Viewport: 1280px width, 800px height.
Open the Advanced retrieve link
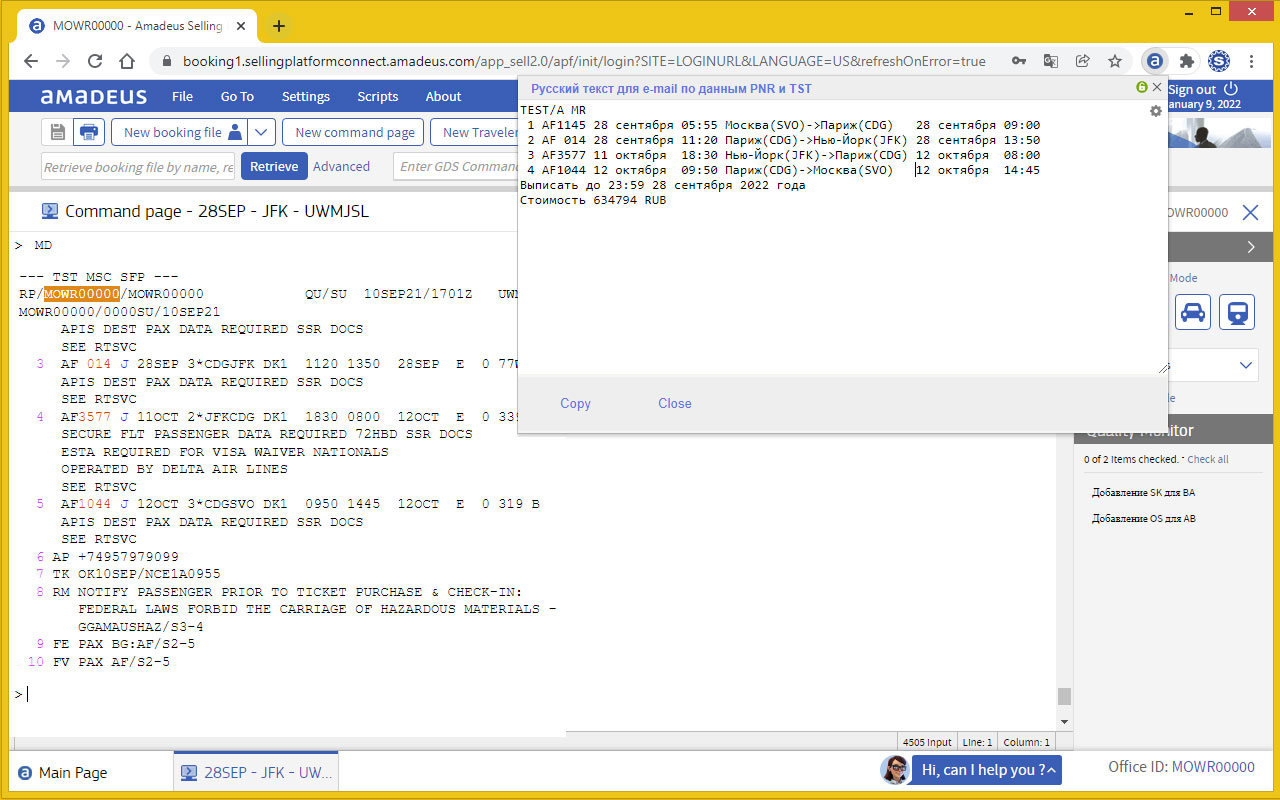coord(341,167)
